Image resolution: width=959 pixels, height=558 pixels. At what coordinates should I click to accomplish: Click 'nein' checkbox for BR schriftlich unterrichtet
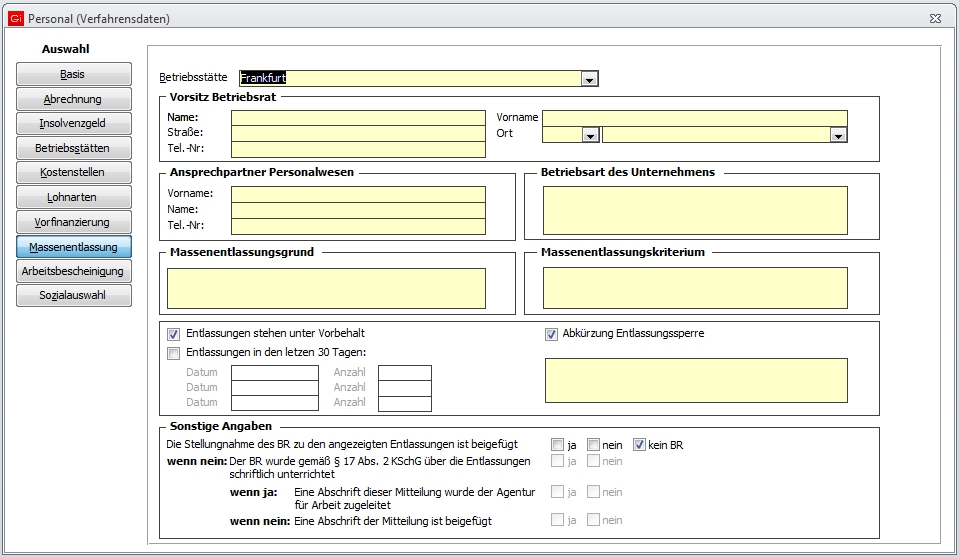[x=593, y=461]
